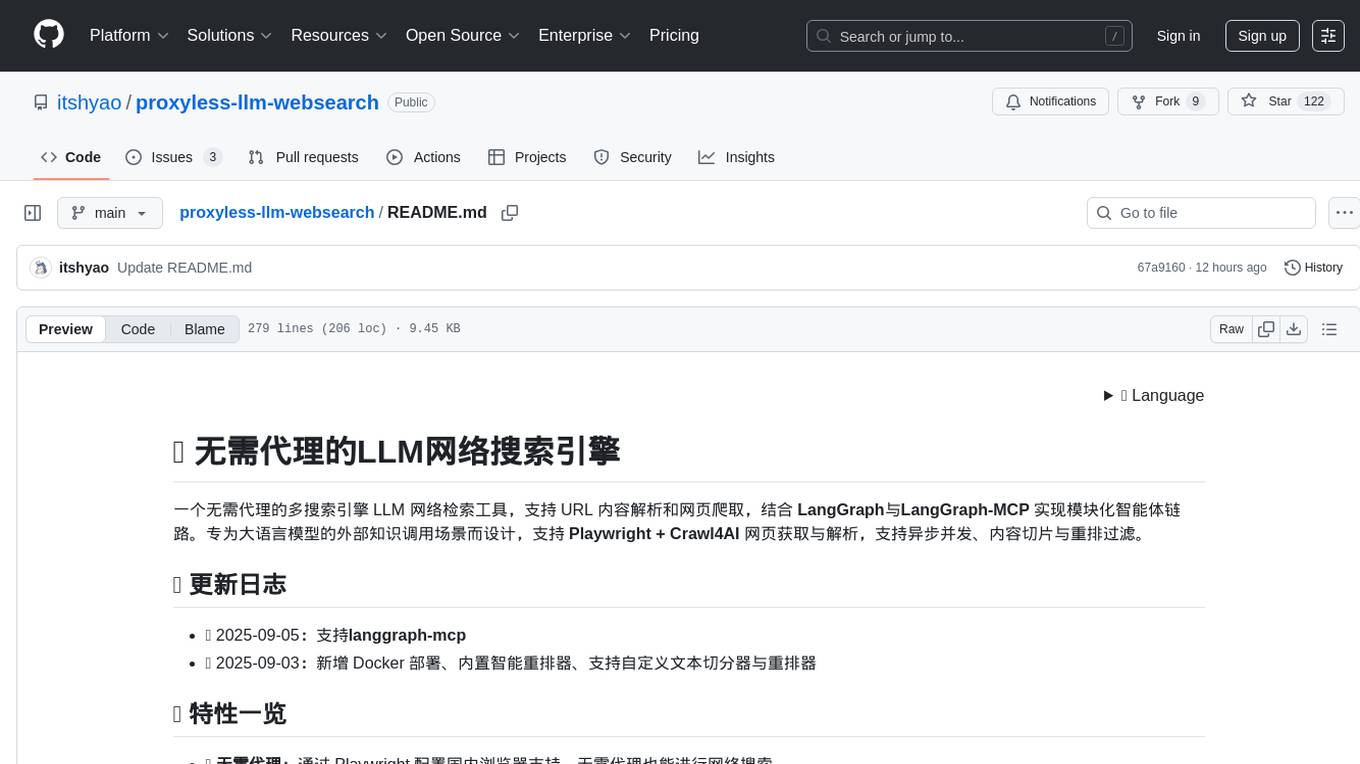Open the Pull requests tab

(x=303, y=157)
